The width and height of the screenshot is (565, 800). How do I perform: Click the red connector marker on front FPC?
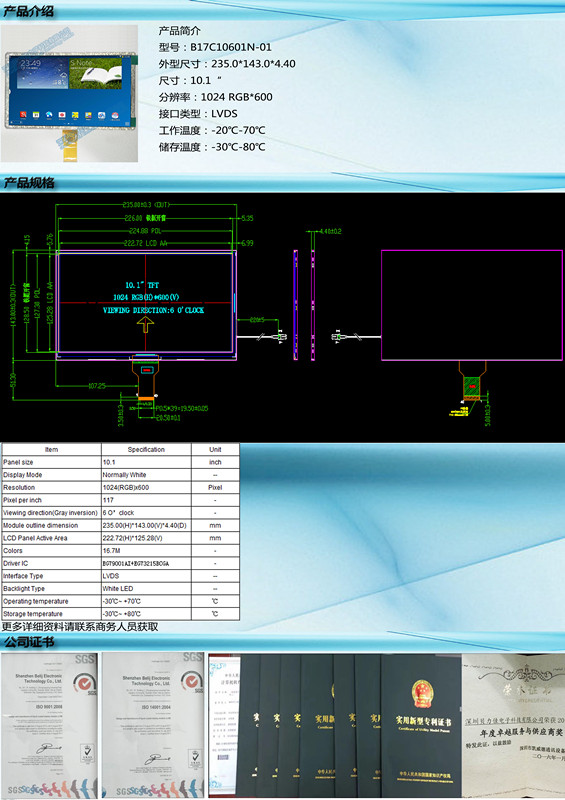point(147,369)
